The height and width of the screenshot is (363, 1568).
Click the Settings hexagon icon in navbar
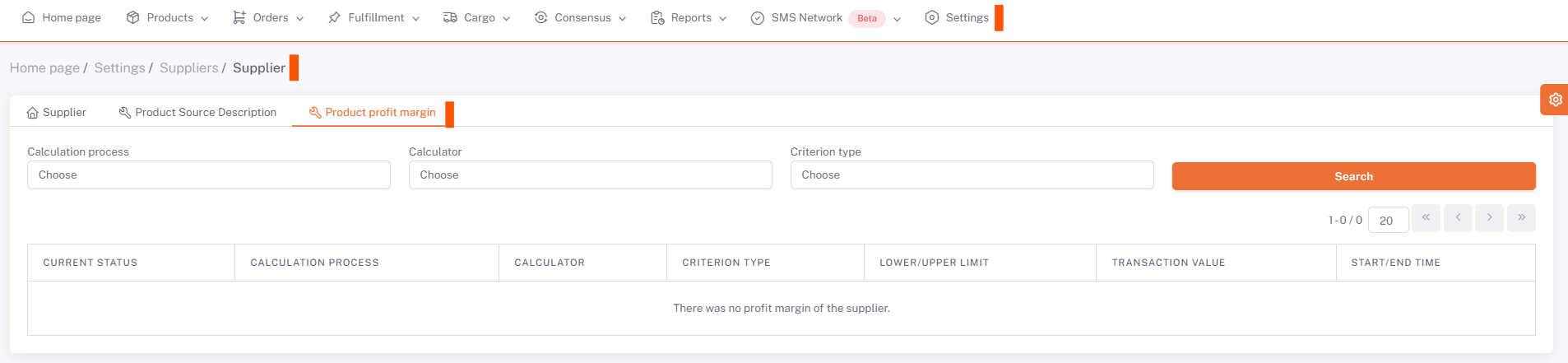click(931, 17)
